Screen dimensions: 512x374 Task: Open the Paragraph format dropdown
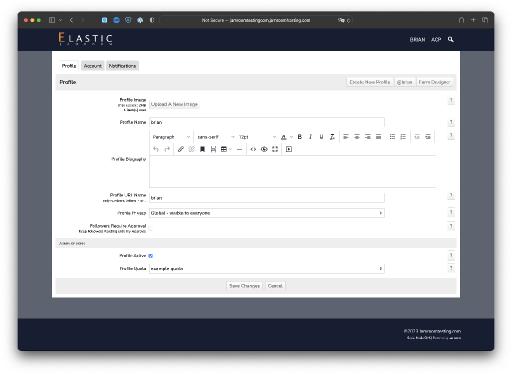171,137
